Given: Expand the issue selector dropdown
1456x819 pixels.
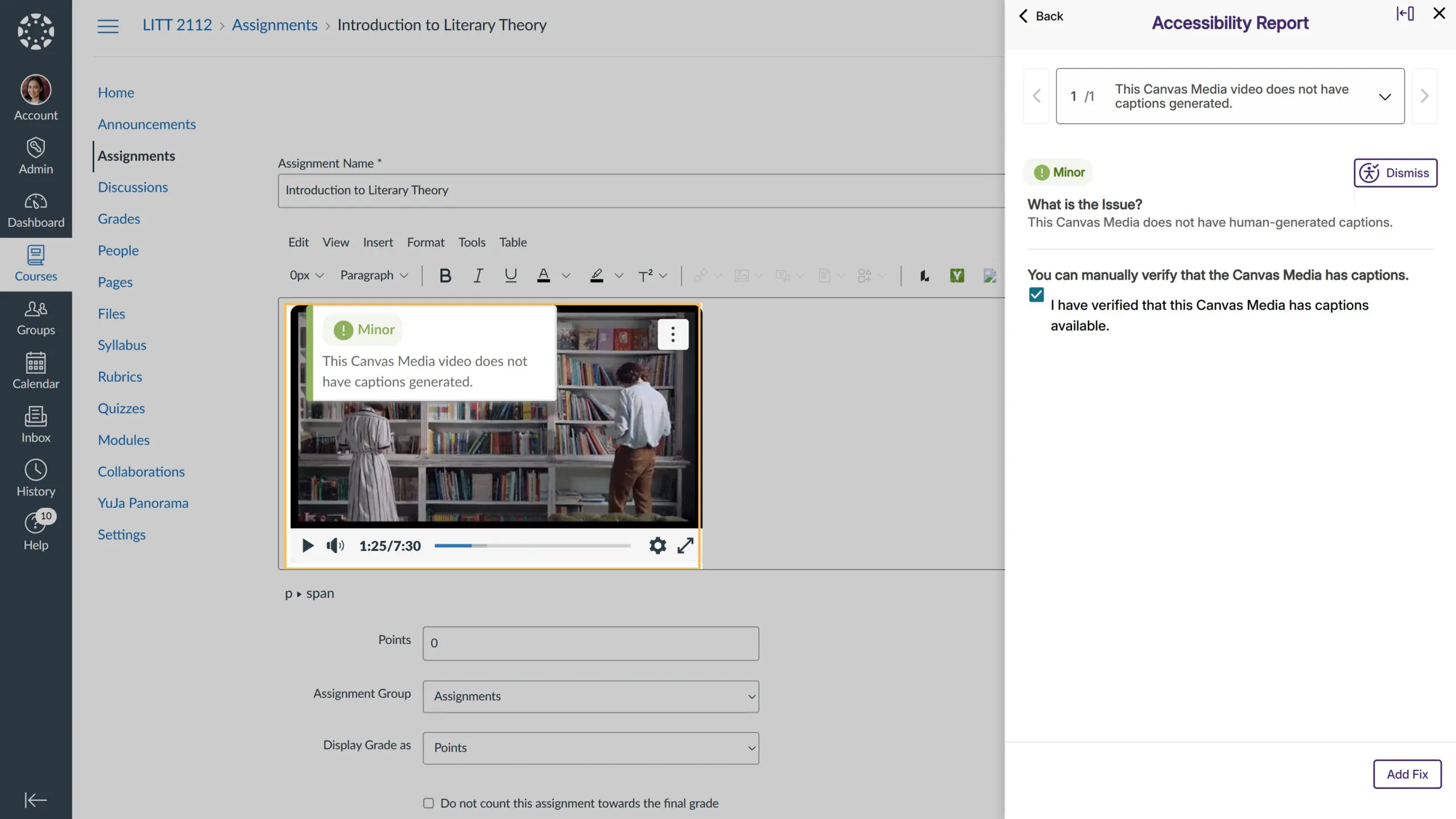Looking at the screenshot, I should [x=1384, y=97].
